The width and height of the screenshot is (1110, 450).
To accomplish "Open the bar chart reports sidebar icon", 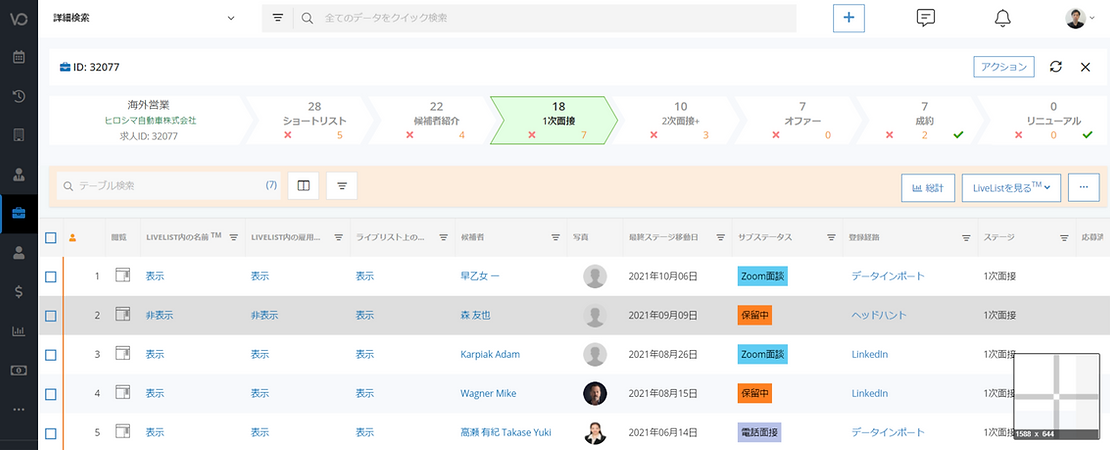I will (x=18, y=331).
